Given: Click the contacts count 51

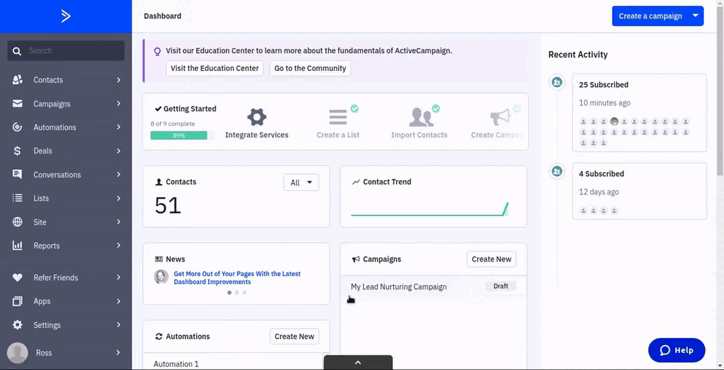Looking at the screenshot, I should point(168,206).
